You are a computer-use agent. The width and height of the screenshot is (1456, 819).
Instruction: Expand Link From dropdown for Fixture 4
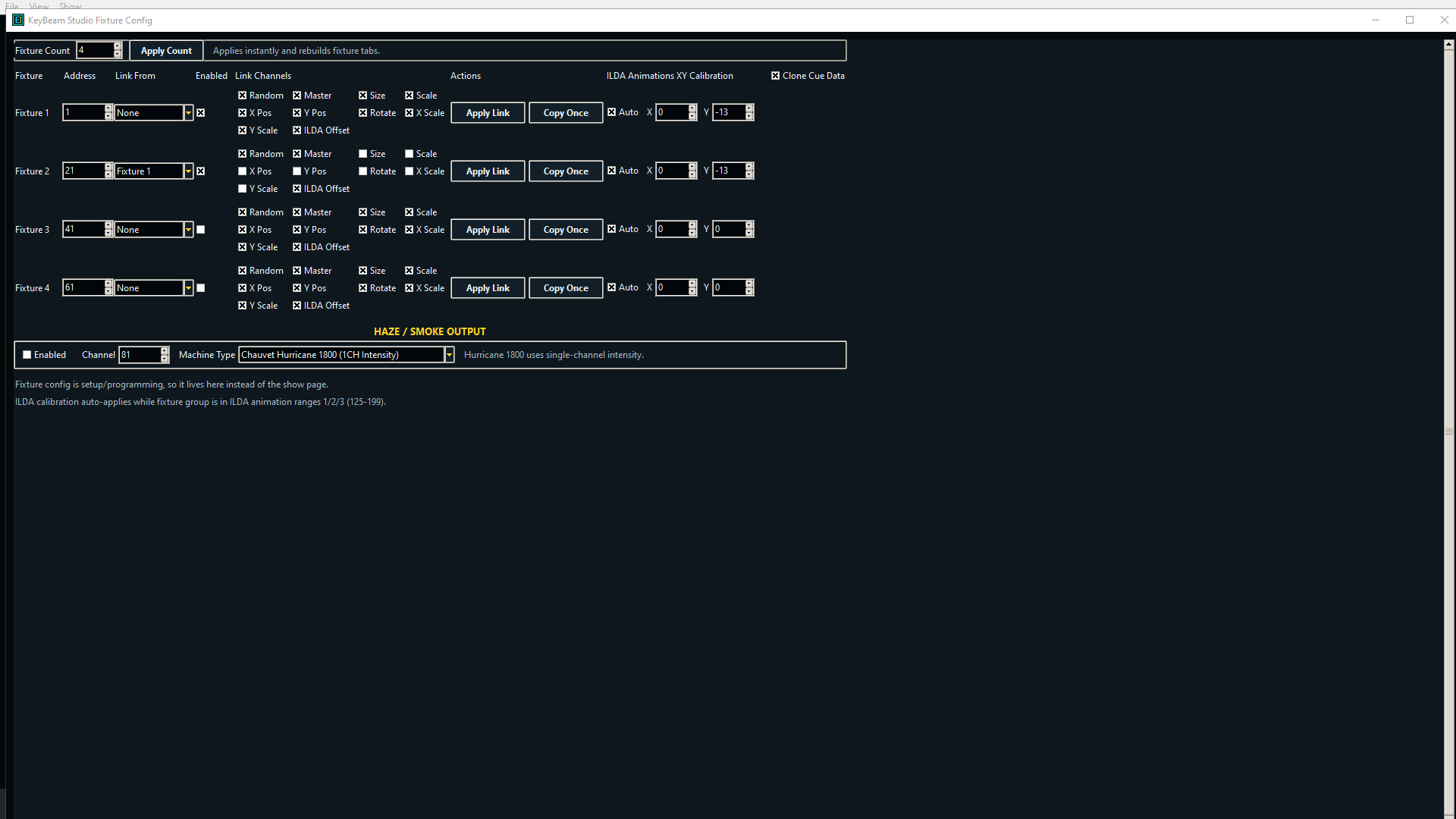[188, 288]
